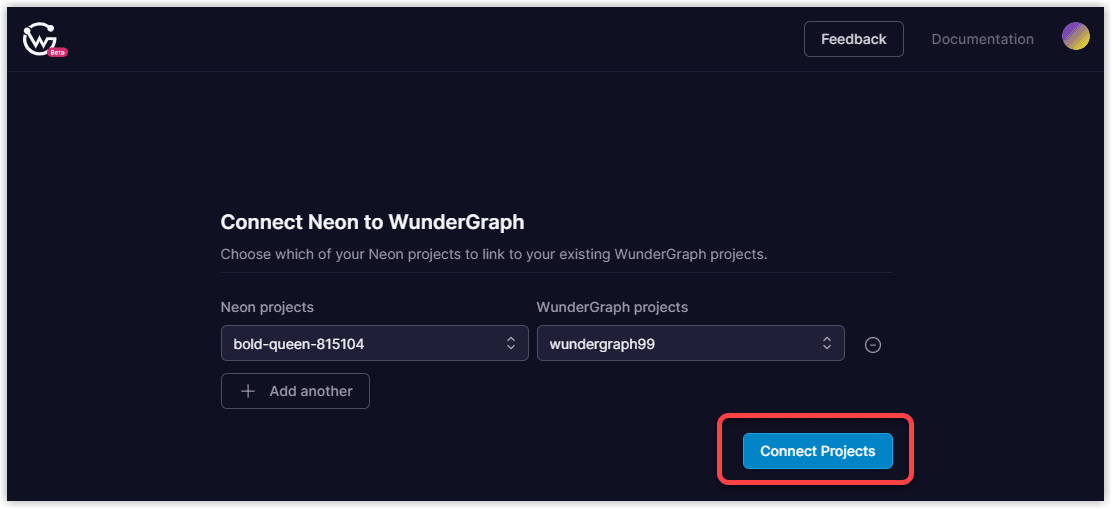This screenshot has height=509, width=1112.
Task: Click the plus icon beside Add another
Action: [249, 391]
